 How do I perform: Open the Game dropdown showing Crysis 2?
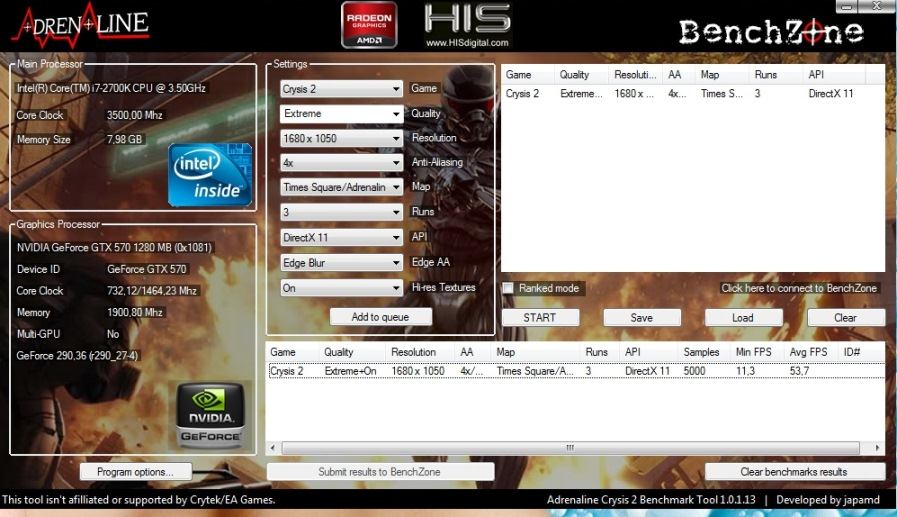[x=341, y=89]
